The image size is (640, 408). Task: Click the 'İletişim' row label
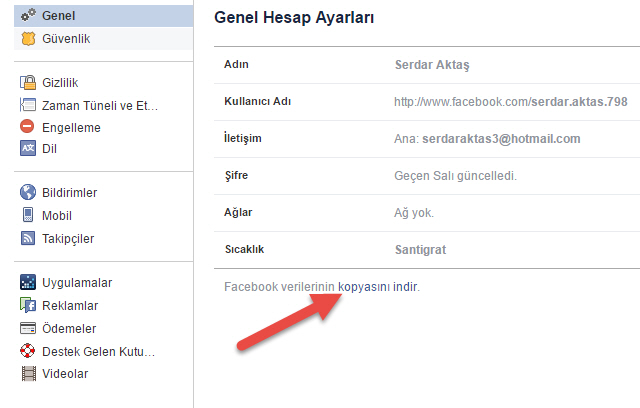click(x=242, y=138)
